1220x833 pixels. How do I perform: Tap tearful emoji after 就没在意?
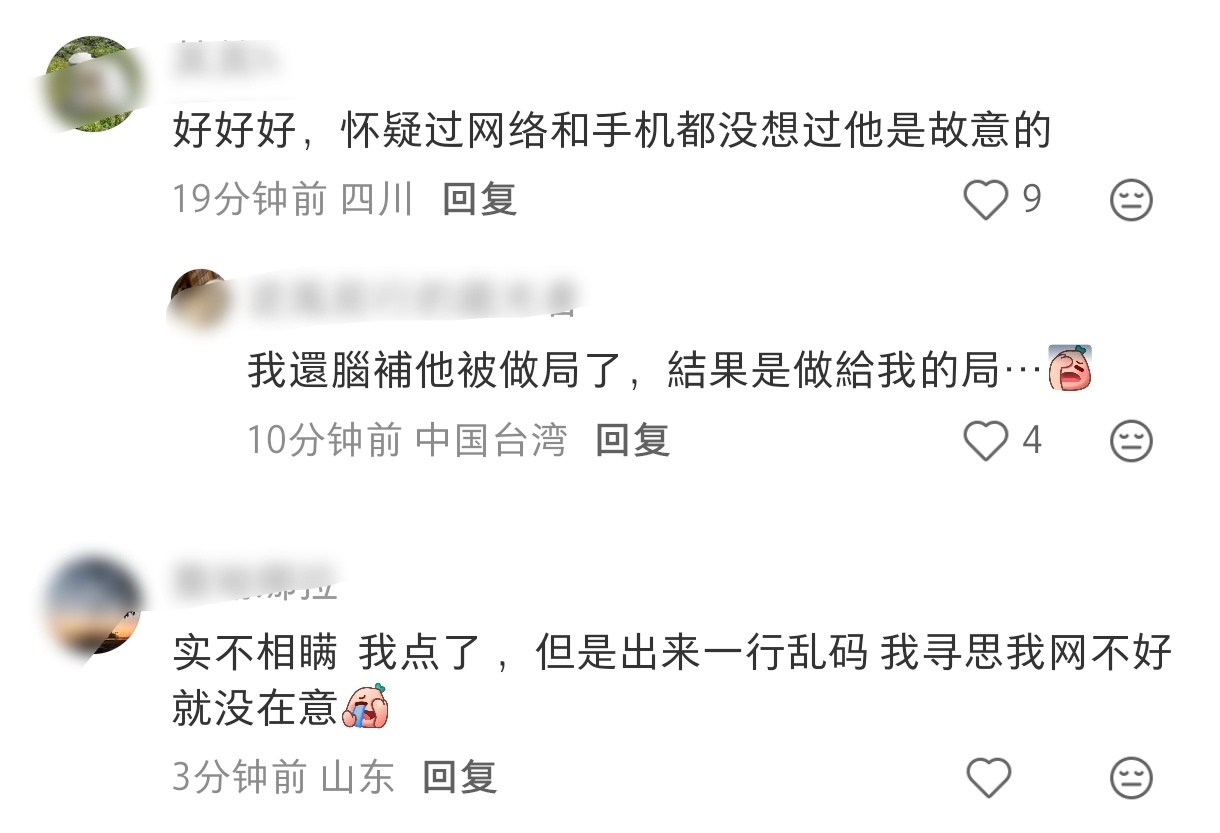click(x=365, y=706)
